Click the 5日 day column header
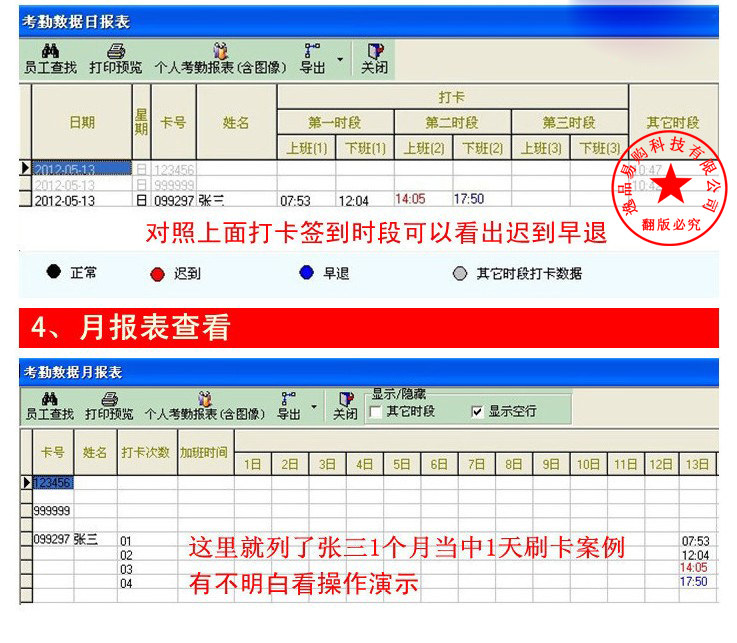Screen dimensions: 737x643 pos(402,464)
